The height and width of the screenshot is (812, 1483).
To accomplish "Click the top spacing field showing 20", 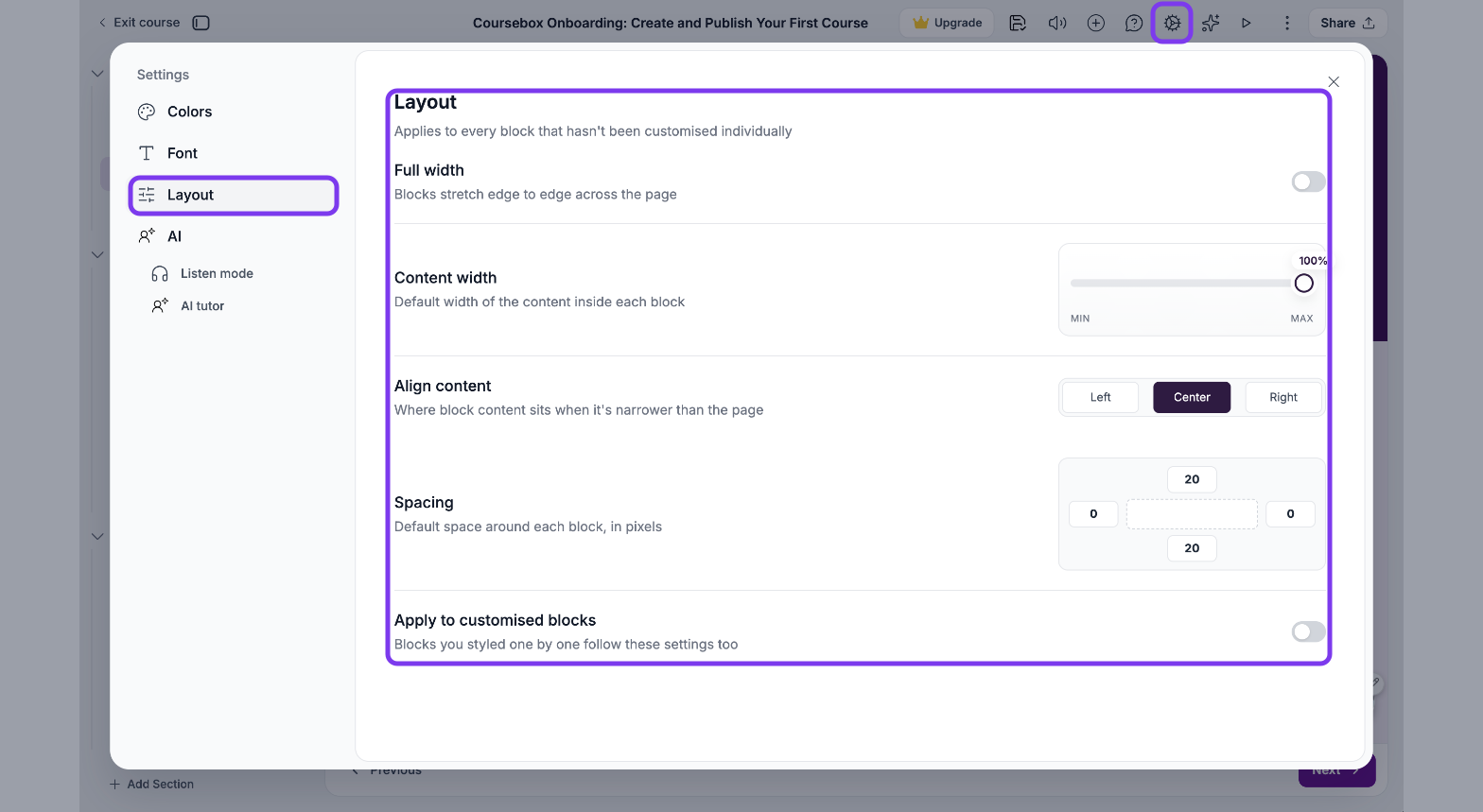I will coord(1192,479).
